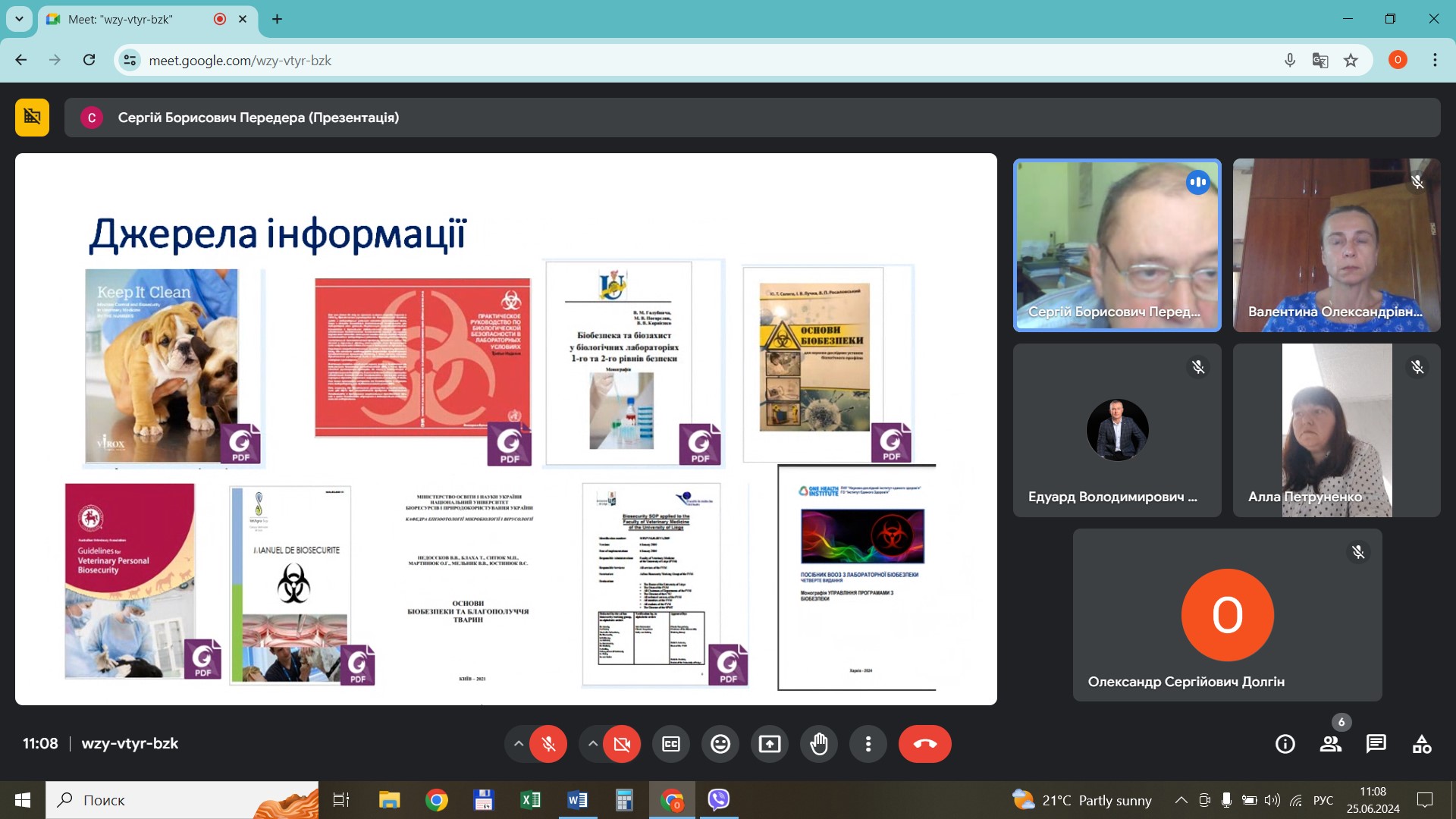Open Chrome three-dot menu
The height and width of the screenshot is (819, 1456).
pyautogui.click(x=1435, y=60)
